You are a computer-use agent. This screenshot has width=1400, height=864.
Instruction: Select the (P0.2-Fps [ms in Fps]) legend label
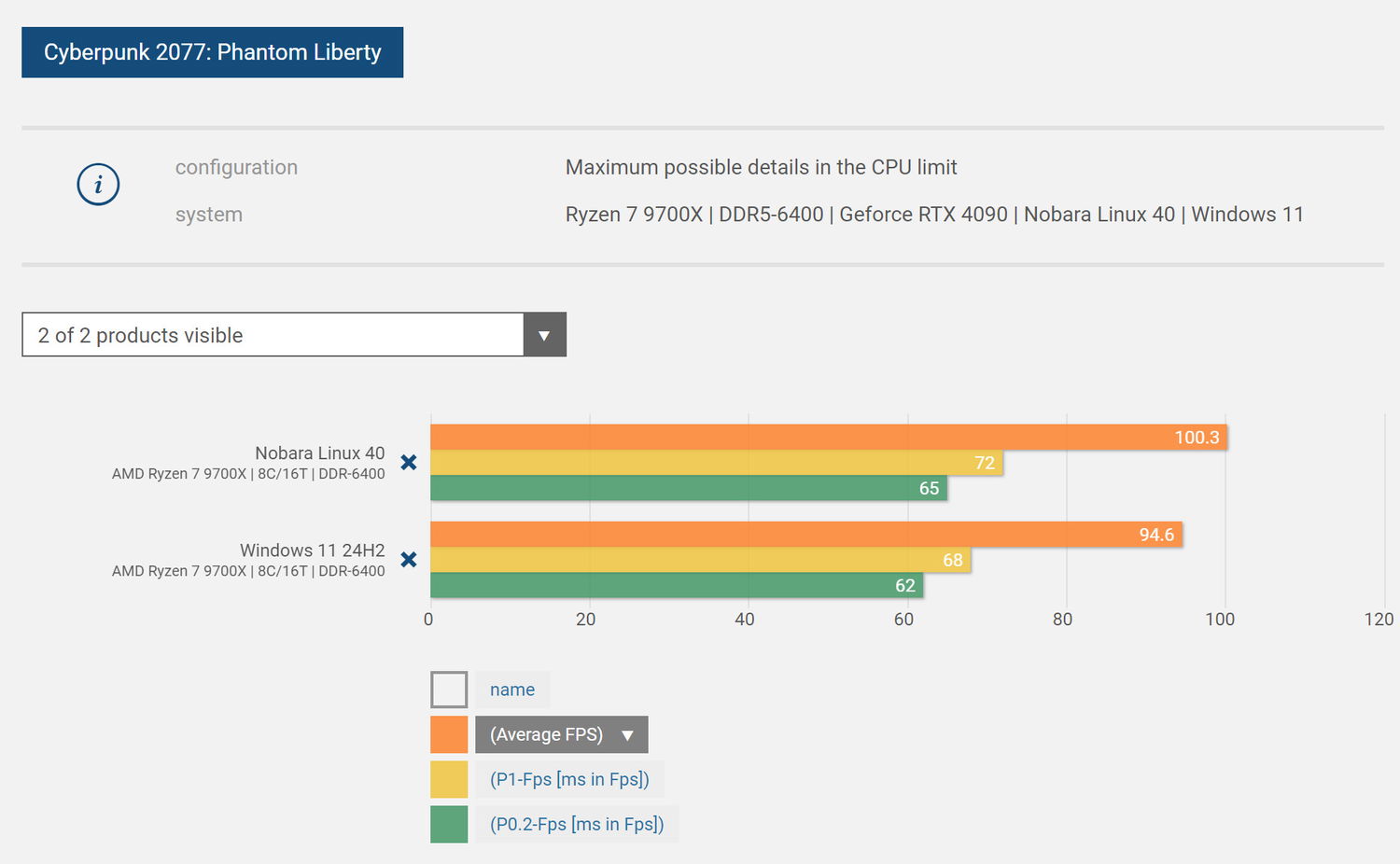tap(577, 824)
